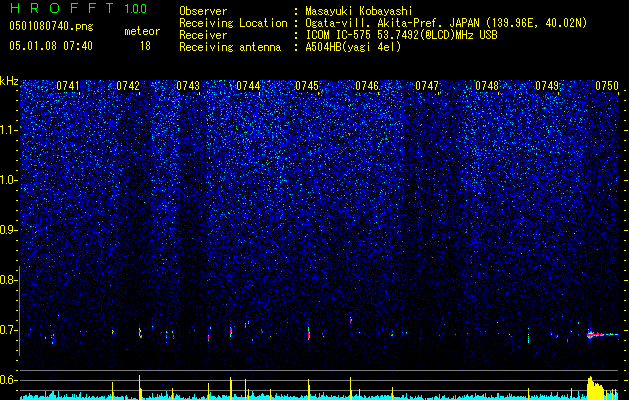Click the 0750 time marker
This screenshot has height=400, width=629.
pyautogui.click(x=607, y=86)
